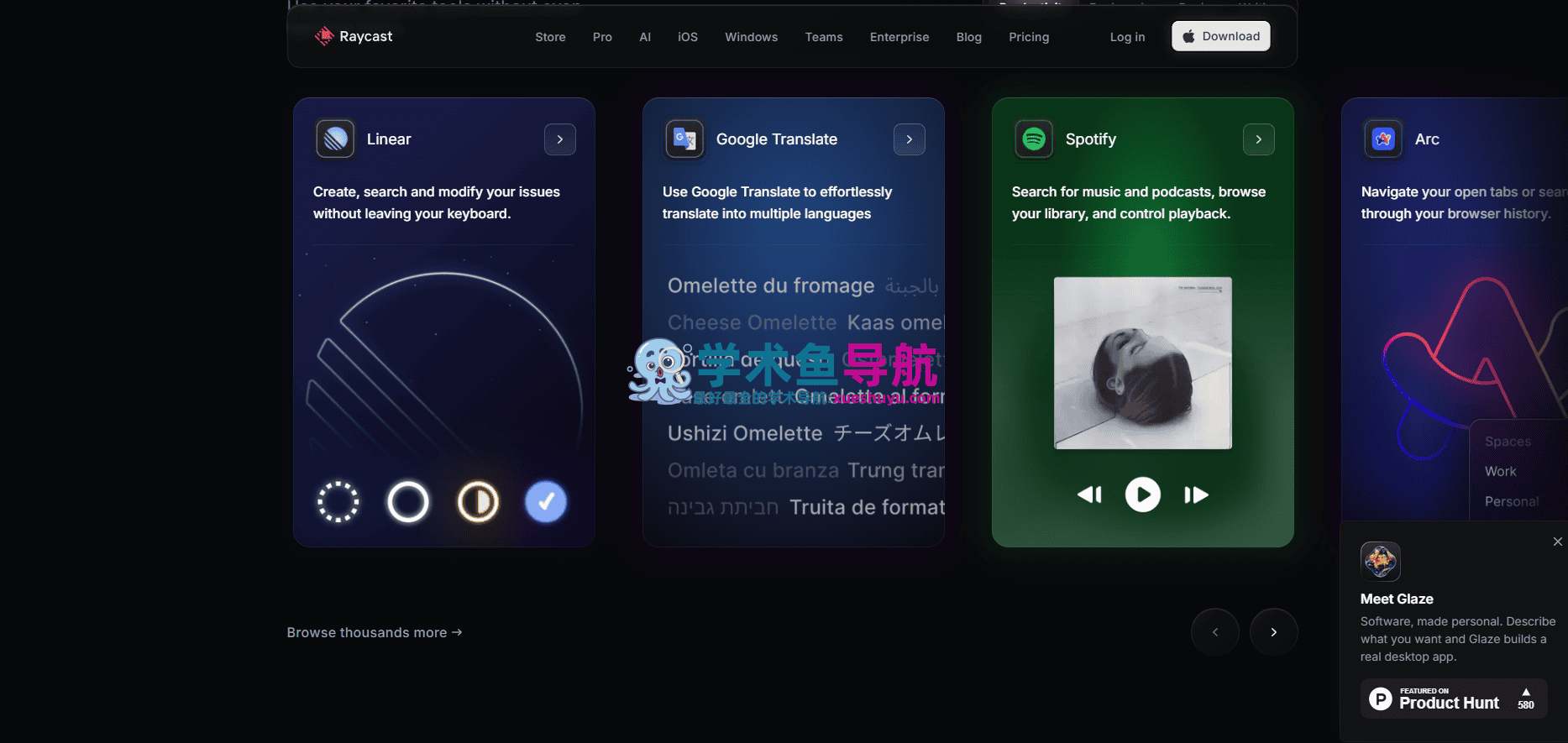Click the Glaze app icon in popup
The width and height of the screenshot is (1568, 743).
tap(1380, 562)
